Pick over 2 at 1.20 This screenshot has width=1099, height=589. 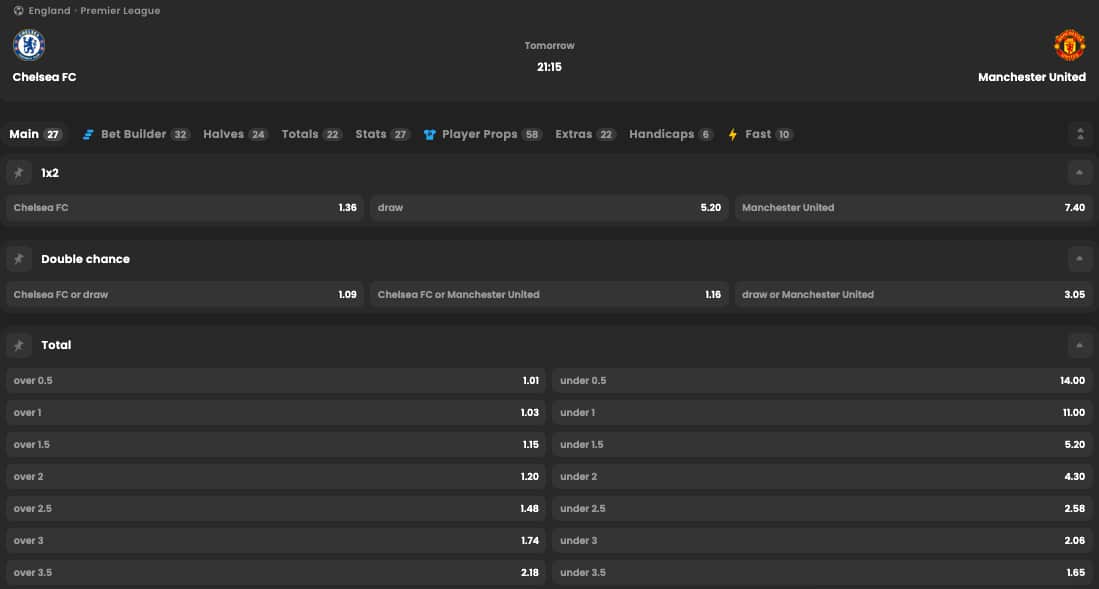click(x=276, y=477)
